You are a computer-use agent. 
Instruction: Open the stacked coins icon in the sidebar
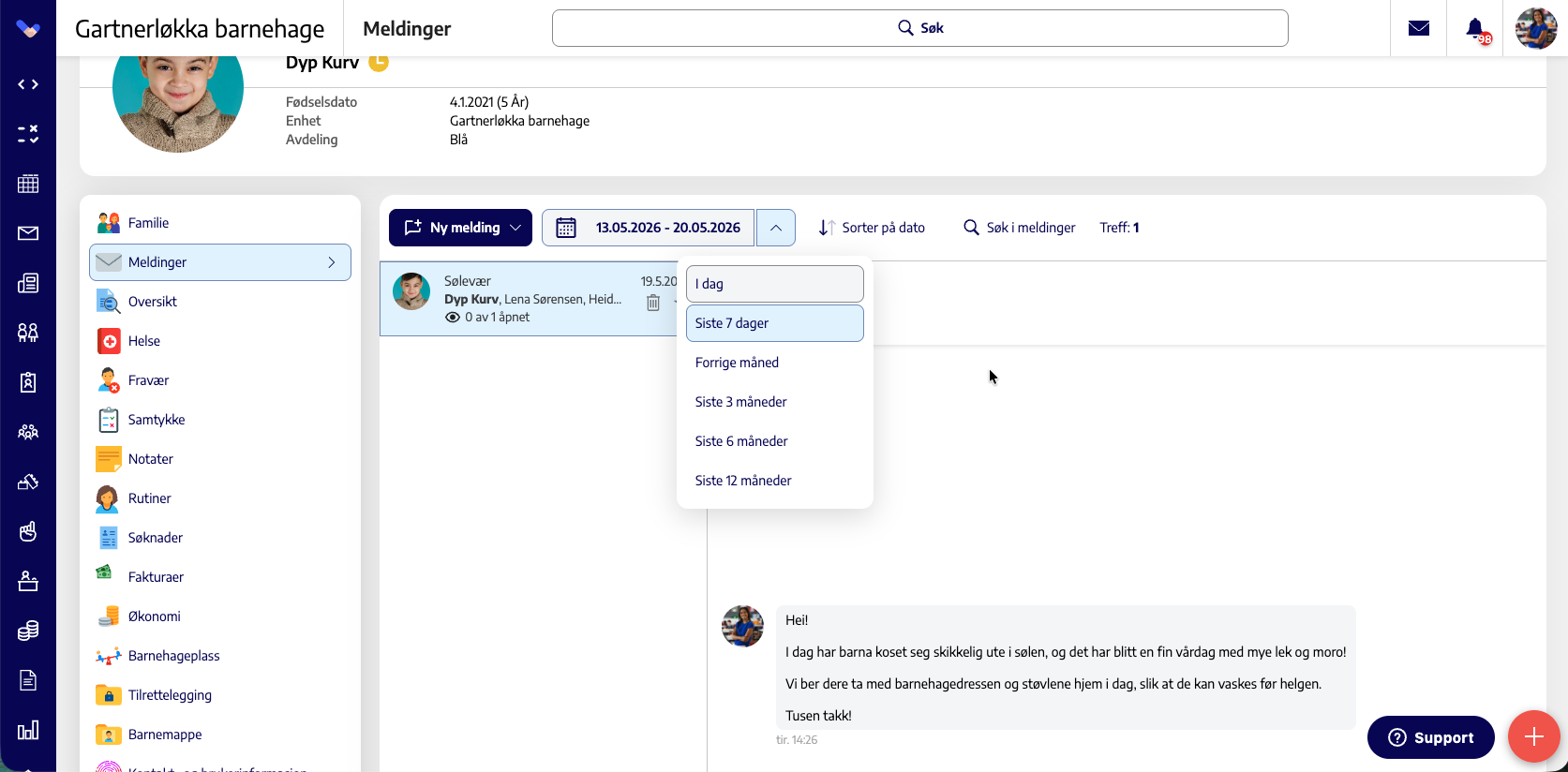point(28,631)
